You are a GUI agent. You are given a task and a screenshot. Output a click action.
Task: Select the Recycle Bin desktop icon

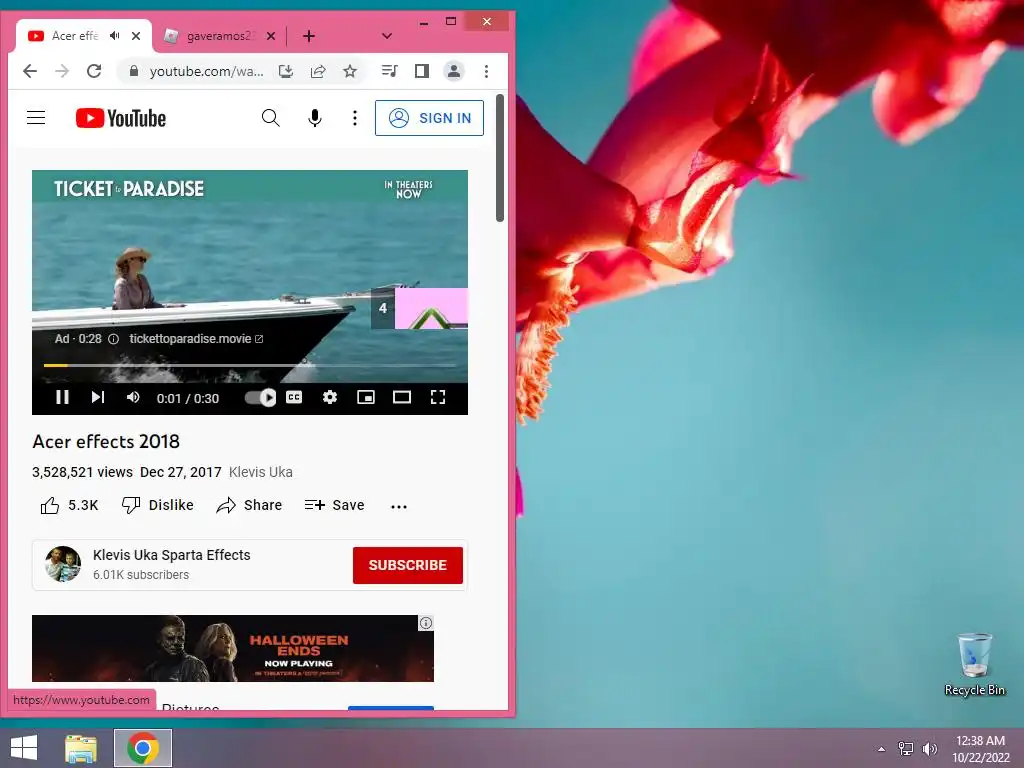974,664
